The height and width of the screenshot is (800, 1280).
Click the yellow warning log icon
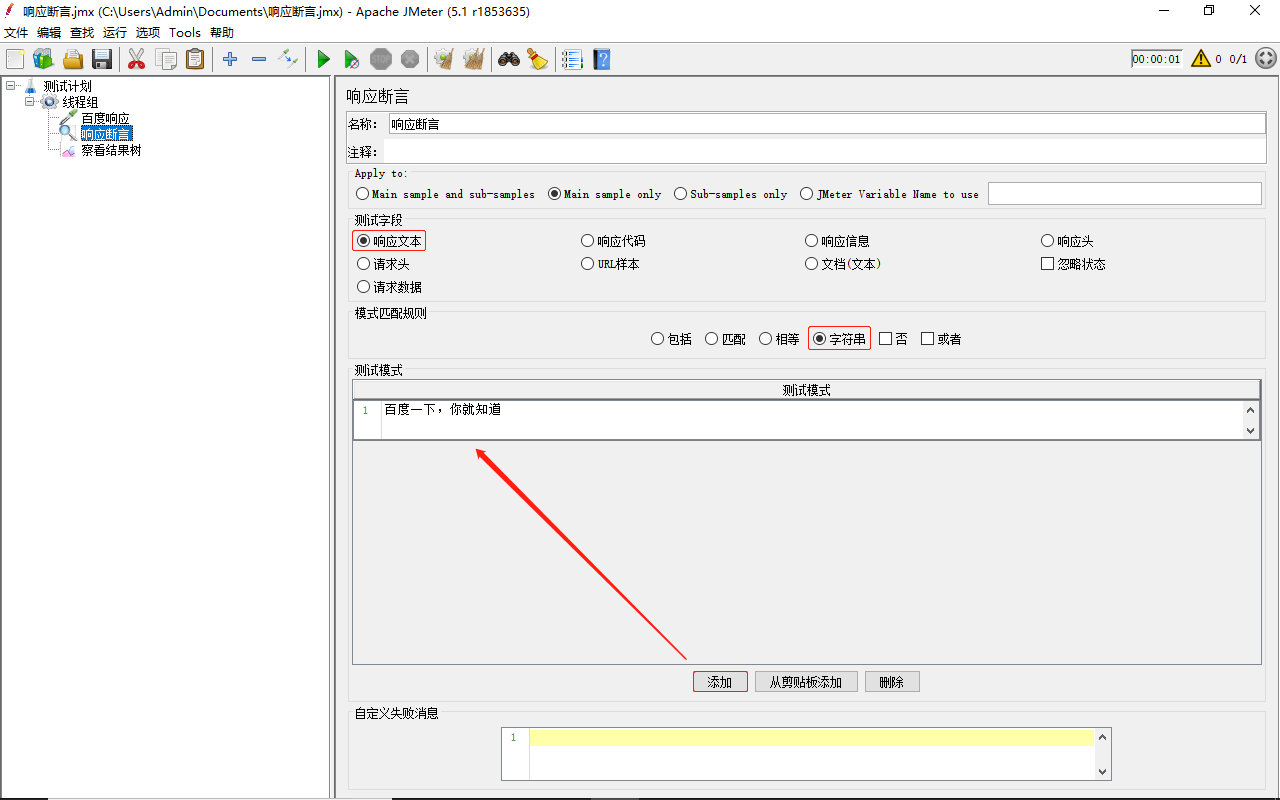(x=1201, y=59)
